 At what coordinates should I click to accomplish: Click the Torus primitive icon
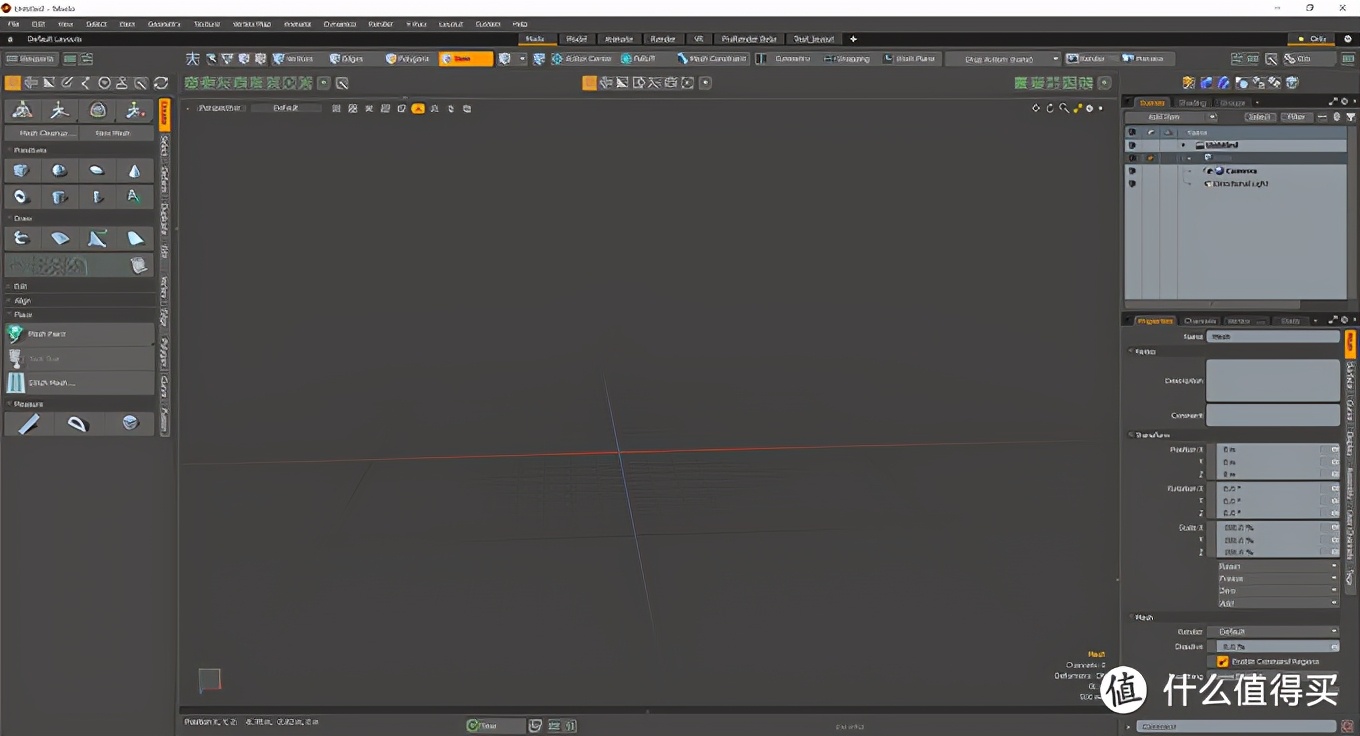[21, 197]
